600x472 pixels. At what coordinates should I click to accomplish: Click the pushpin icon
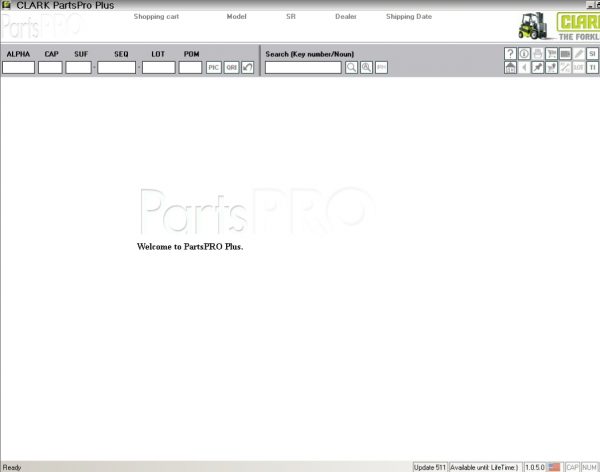(x=538, y=68)
